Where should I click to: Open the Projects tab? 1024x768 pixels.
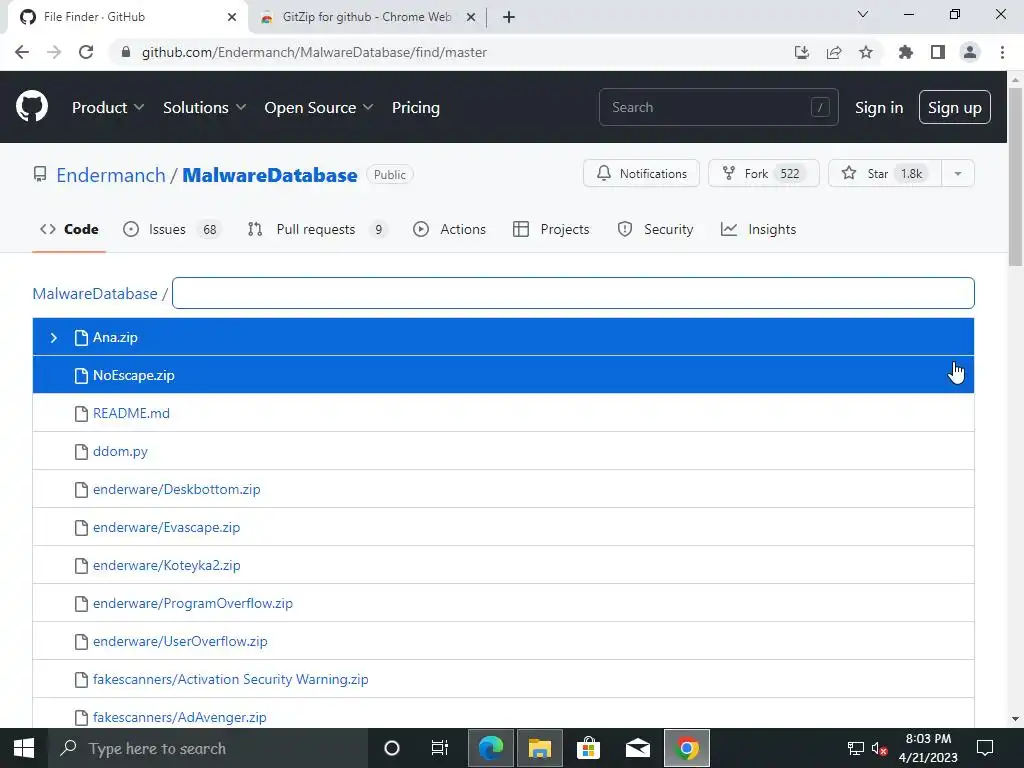click(x=551, y=229)
